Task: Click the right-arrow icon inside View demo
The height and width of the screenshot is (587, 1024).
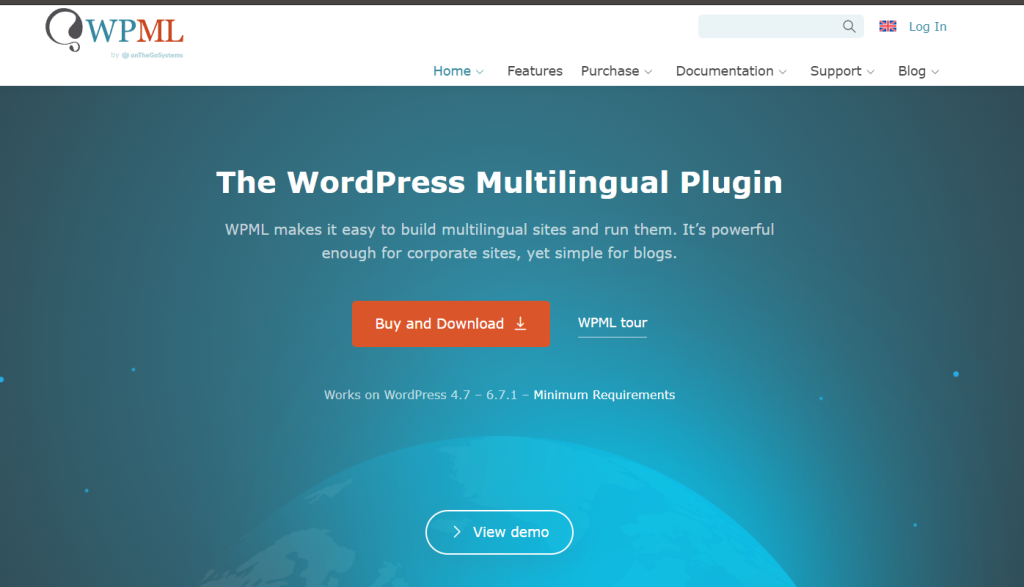Action: pyautogui.click(x=456, y=532)
